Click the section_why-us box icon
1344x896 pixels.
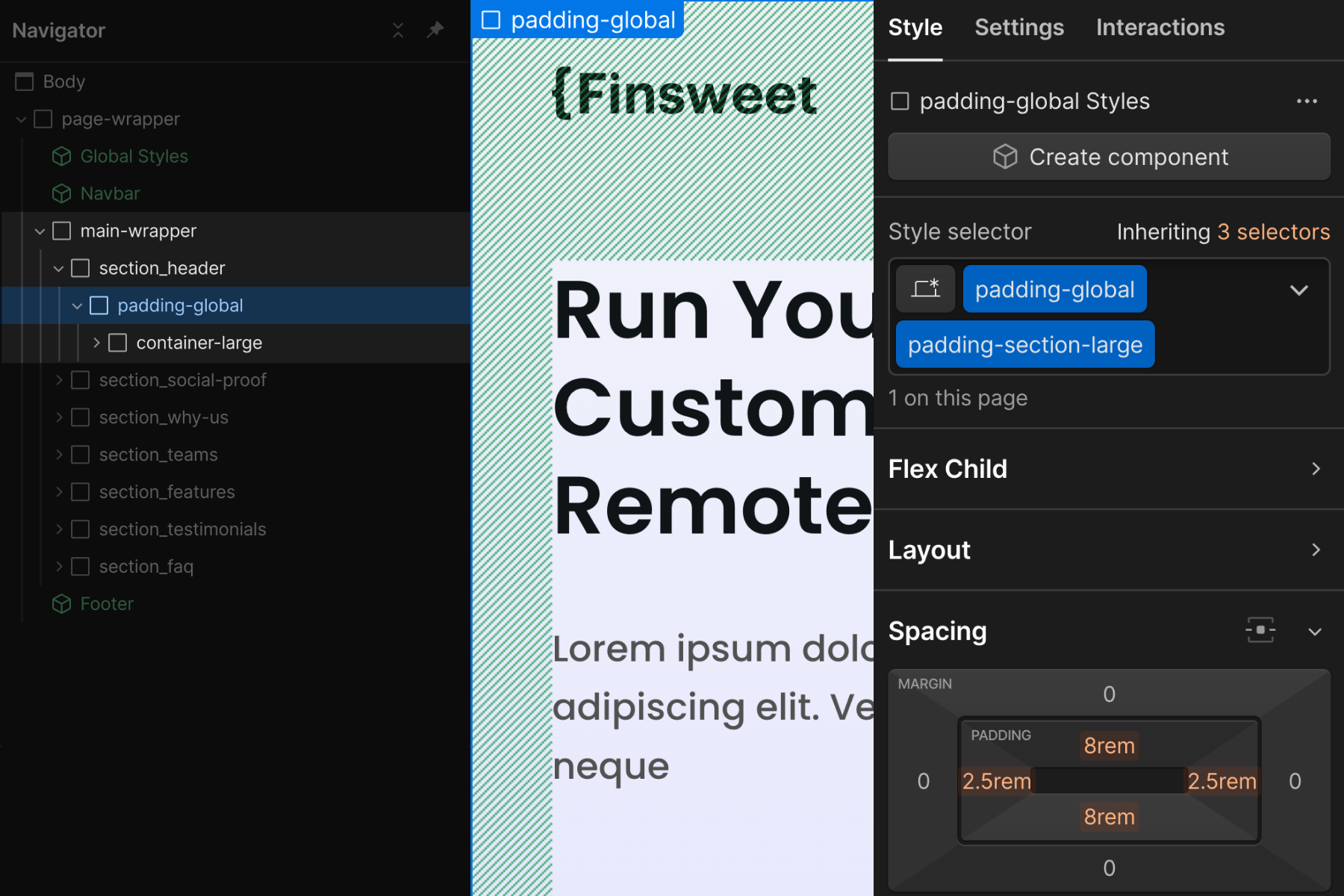(x=81, y=417)
